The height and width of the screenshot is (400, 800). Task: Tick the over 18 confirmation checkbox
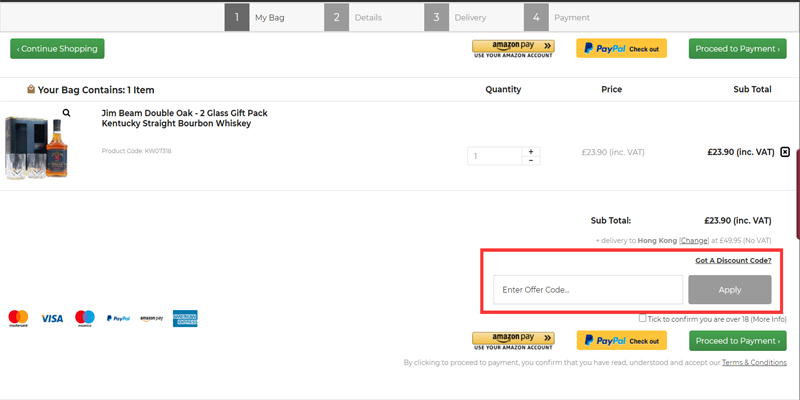click(642, 318)
